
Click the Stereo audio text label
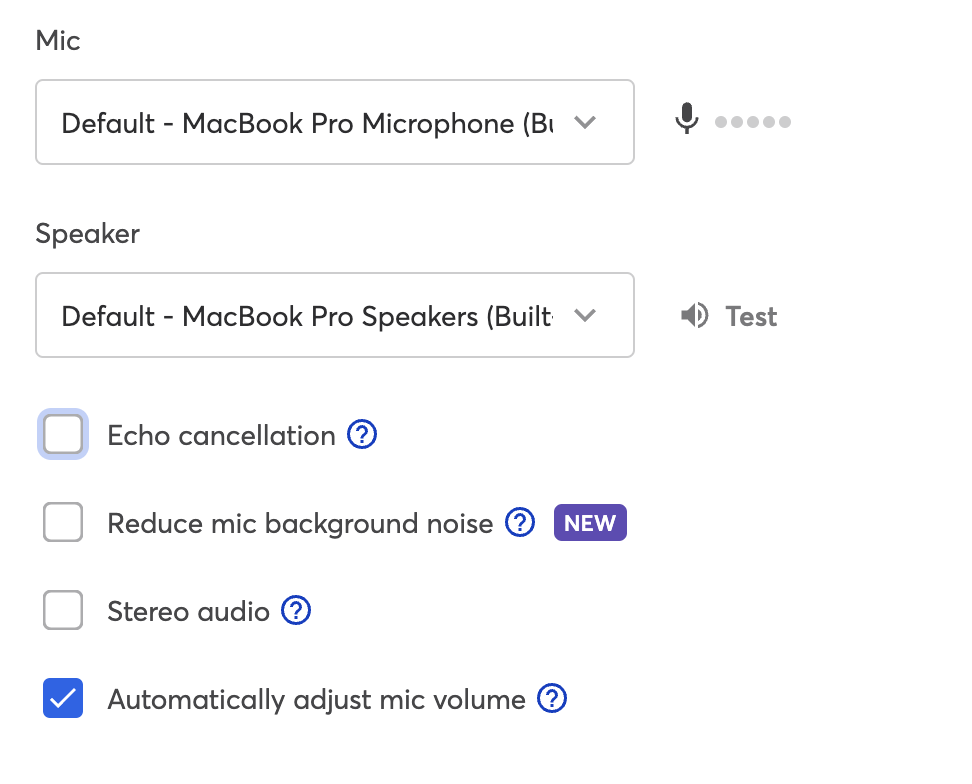click(188, 611)
